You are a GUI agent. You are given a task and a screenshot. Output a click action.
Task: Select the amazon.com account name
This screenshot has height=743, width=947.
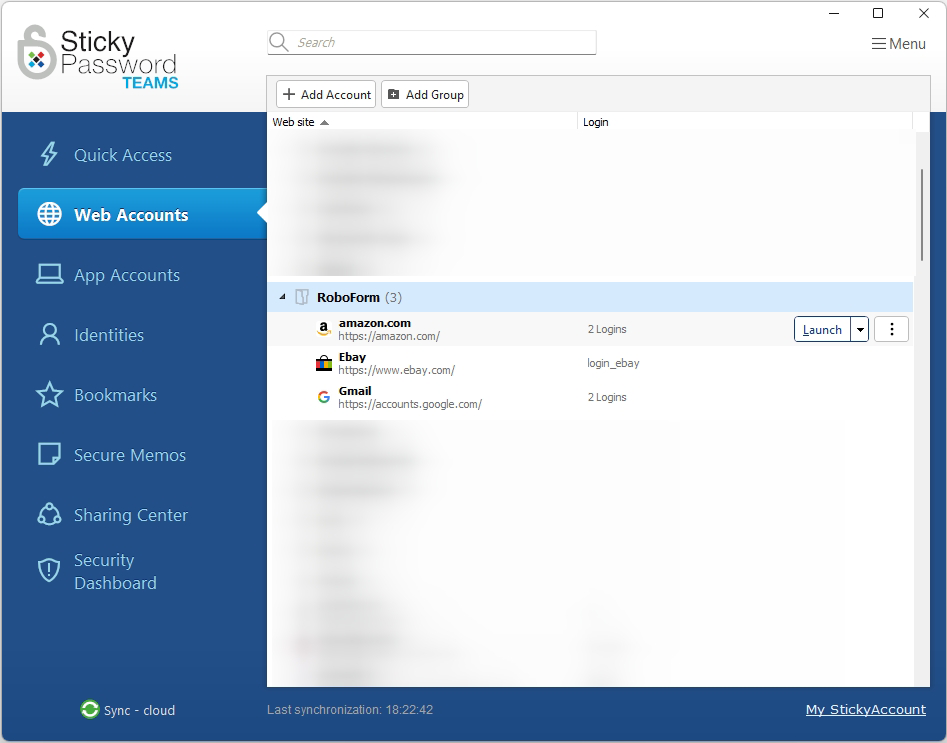[x=374, y=323]
